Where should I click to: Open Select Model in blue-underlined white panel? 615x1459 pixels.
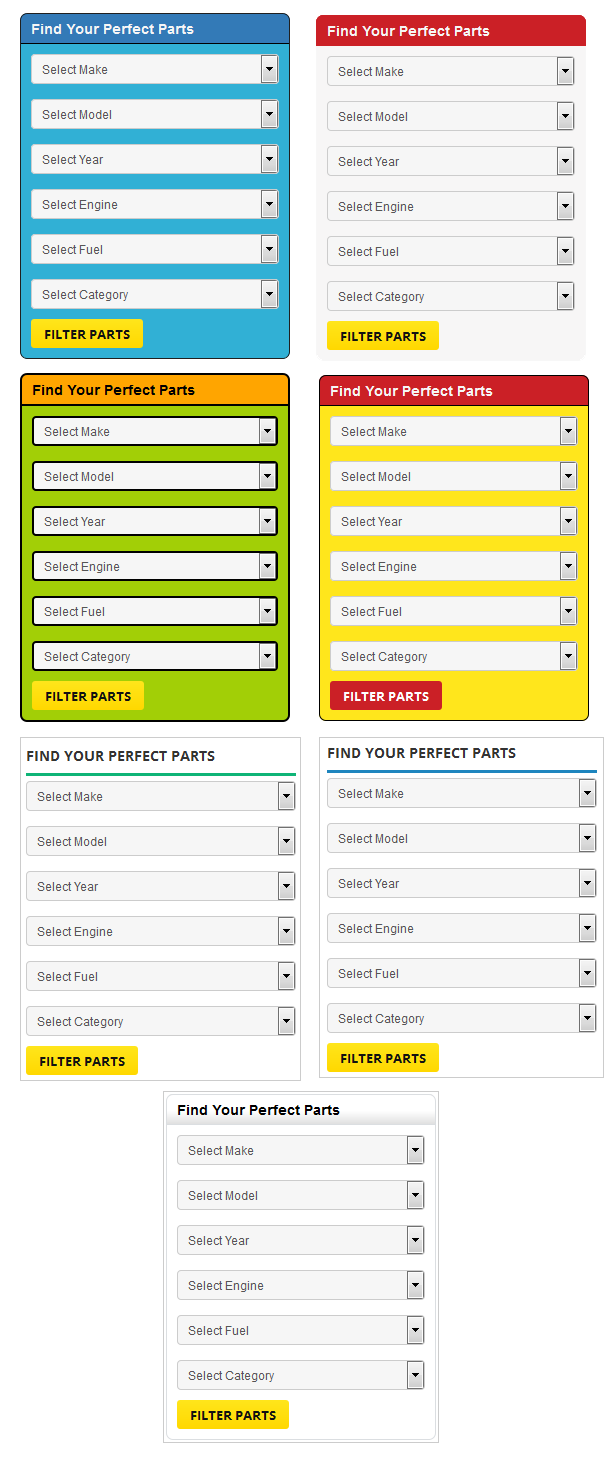pos(462,838)
